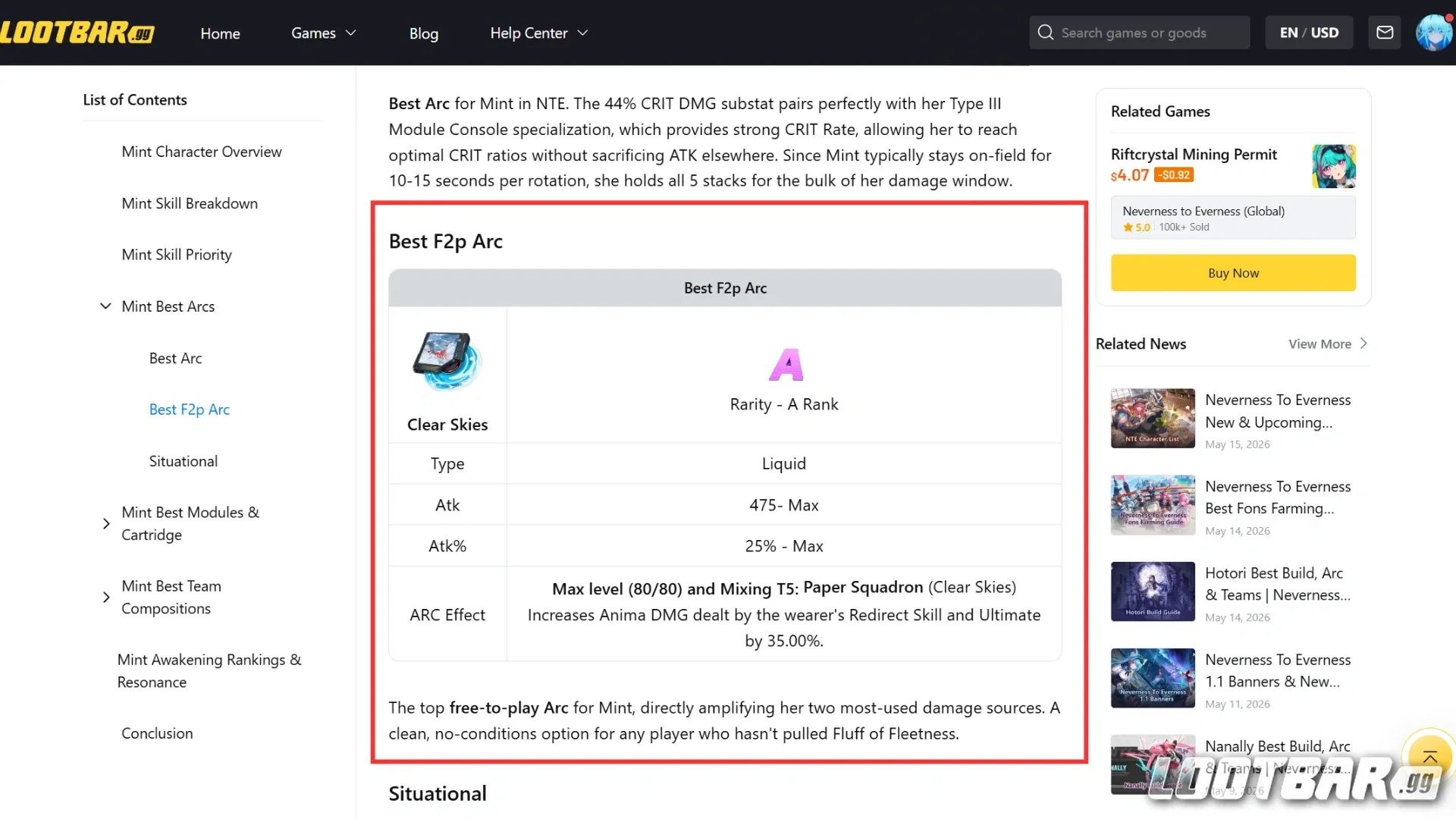Screen dimensions: 1456x819
Task: Click the -$0.92 discount badge
Action: [x=1174, y=175]
